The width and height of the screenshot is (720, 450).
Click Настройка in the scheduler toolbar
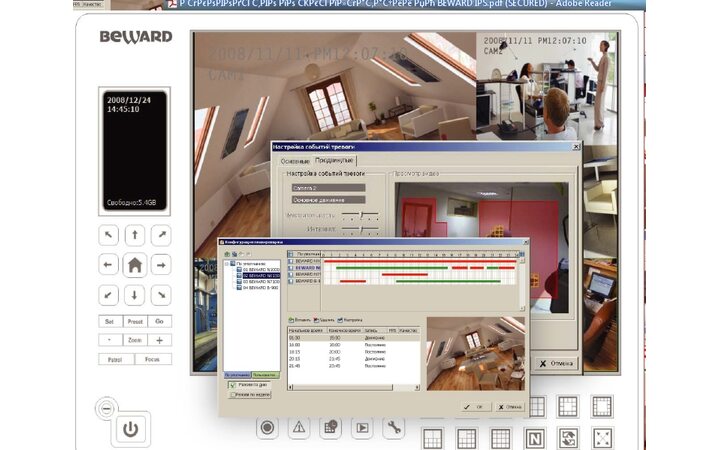(x=350, y=320)
